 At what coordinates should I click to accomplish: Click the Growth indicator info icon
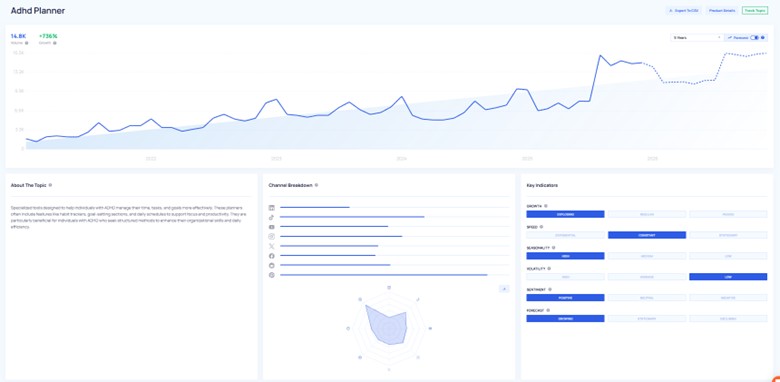pyautogui.click(x=546, y=206)
